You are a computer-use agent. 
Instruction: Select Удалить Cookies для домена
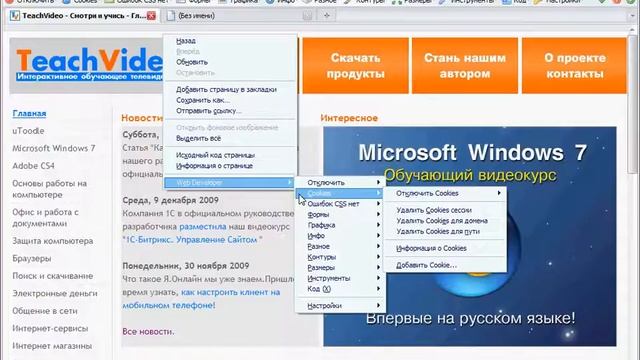(445, 221)
